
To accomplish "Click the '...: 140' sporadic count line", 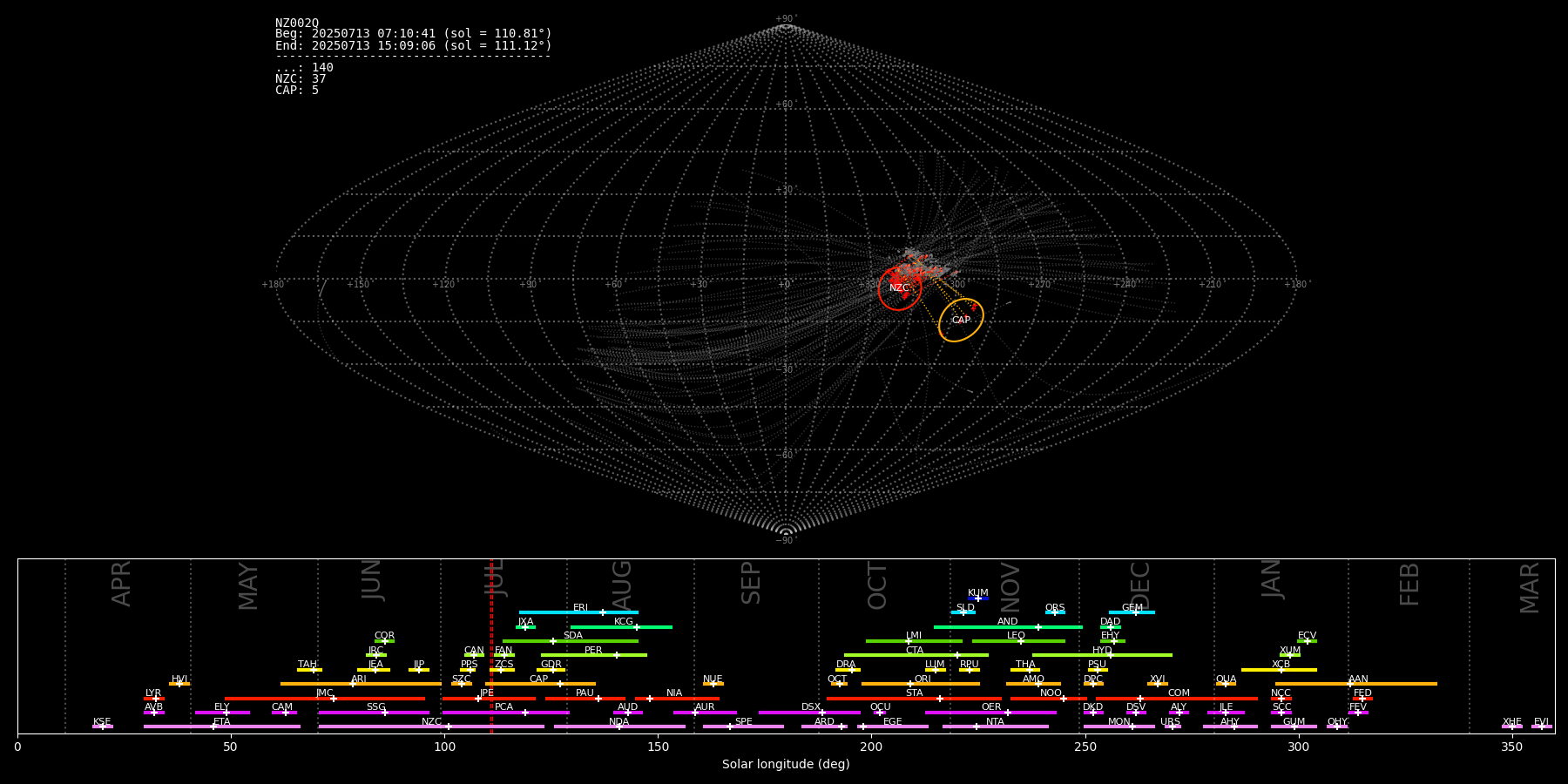I will [304, 67].
